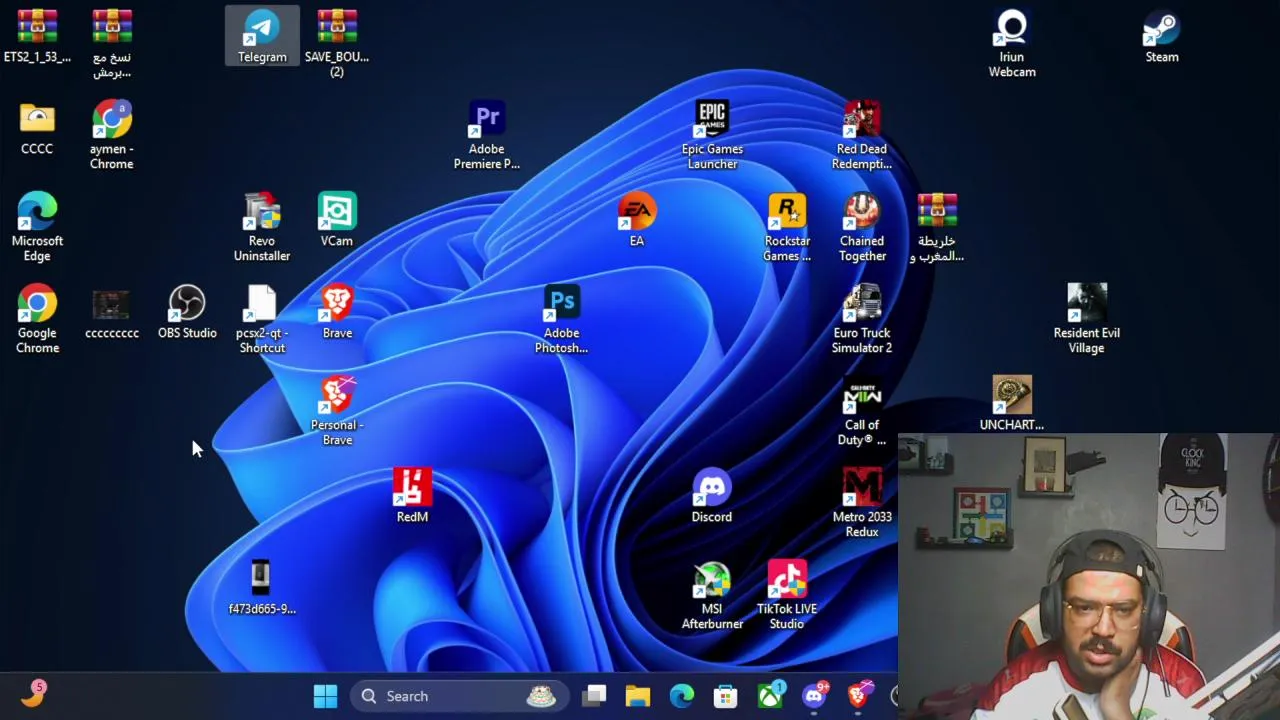Screen dimensions: 1280x720
Task: Open the Discord desktop shortcut
Action: [712, 496]
